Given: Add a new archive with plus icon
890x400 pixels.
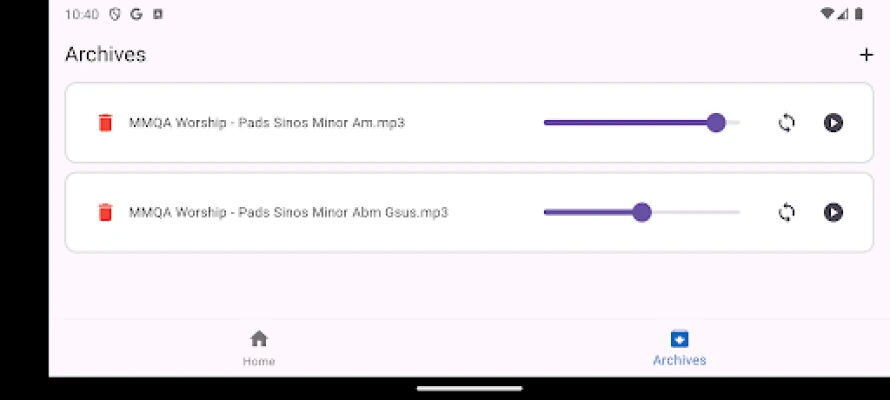Looking at the screenshot, I should [x=866, y=55].
